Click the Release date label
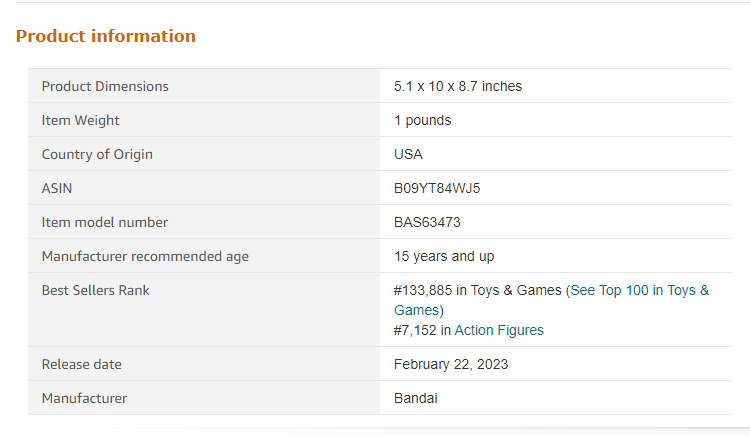The height and width of the screenshot is (435, 750). tap(81, 364)
